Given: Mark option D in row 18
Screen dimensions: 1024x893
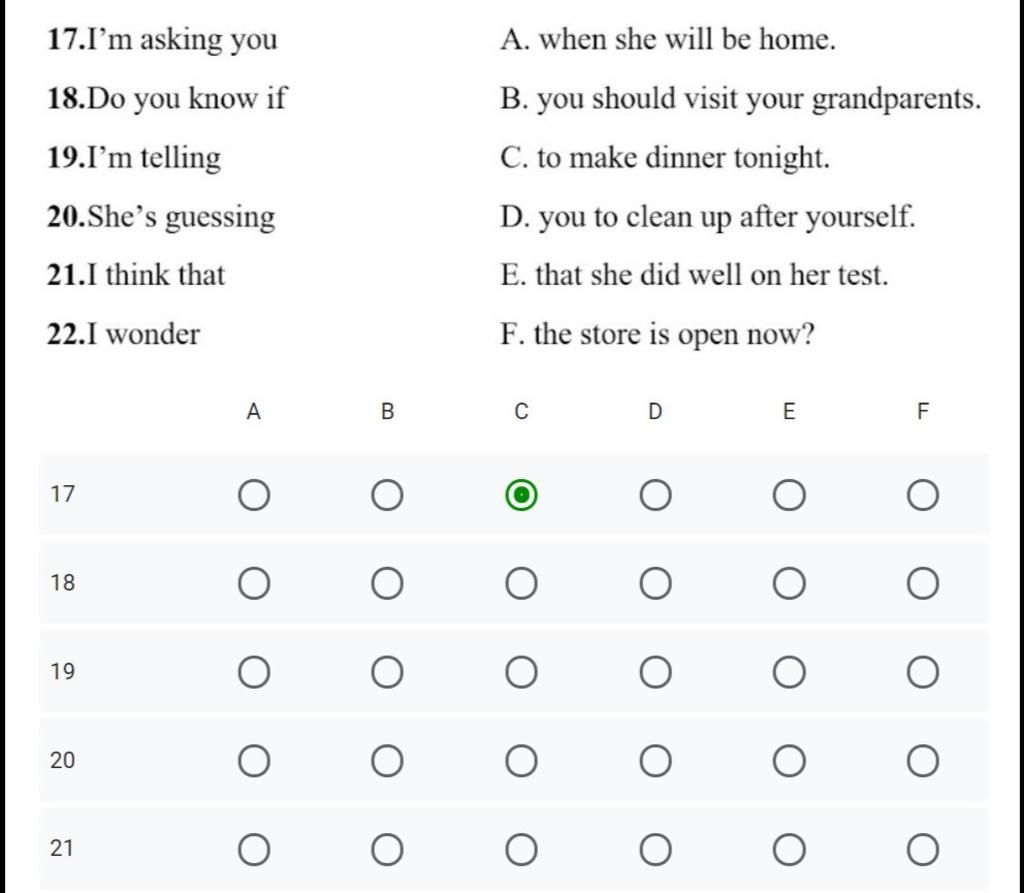Looking at the screenshot, I should pyautogui.click(x=655, y=584).
